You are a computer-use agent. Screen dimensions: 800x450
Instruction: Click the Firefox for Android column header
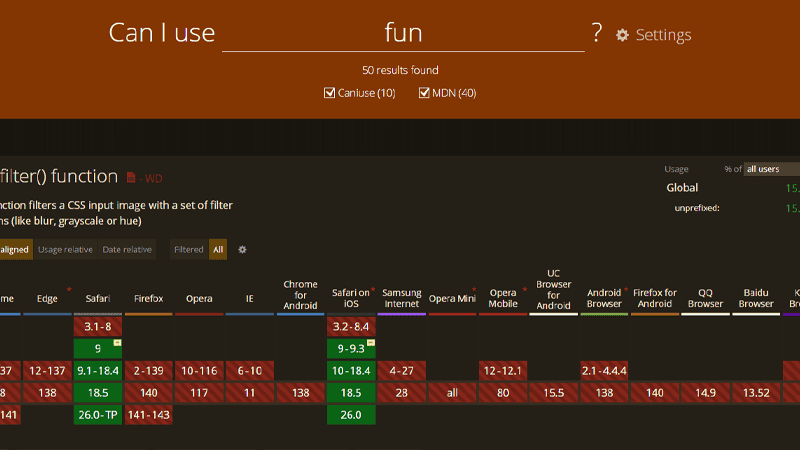click(x=655, y=298)
